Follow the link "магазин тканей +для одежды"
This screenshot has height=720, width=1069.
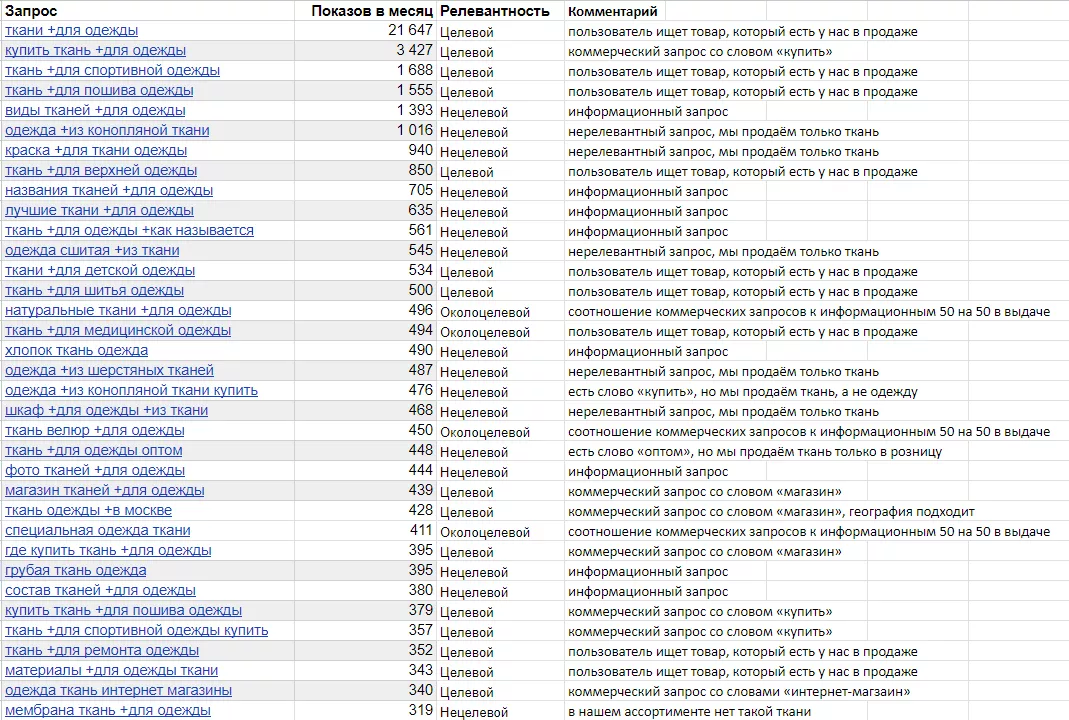pos(105,491)
